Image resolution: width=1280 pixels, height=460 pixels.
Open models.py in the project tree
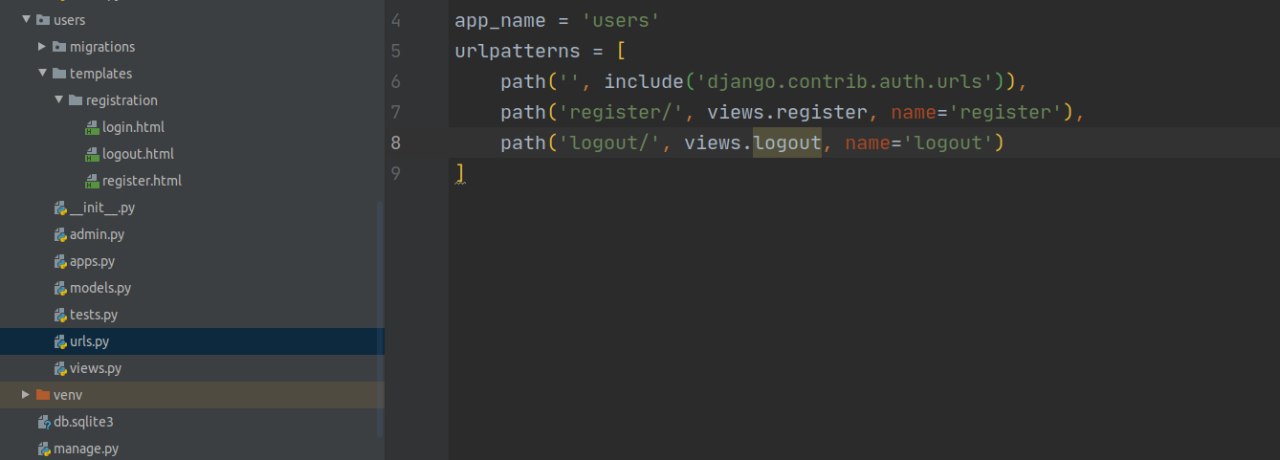[100, 288]
